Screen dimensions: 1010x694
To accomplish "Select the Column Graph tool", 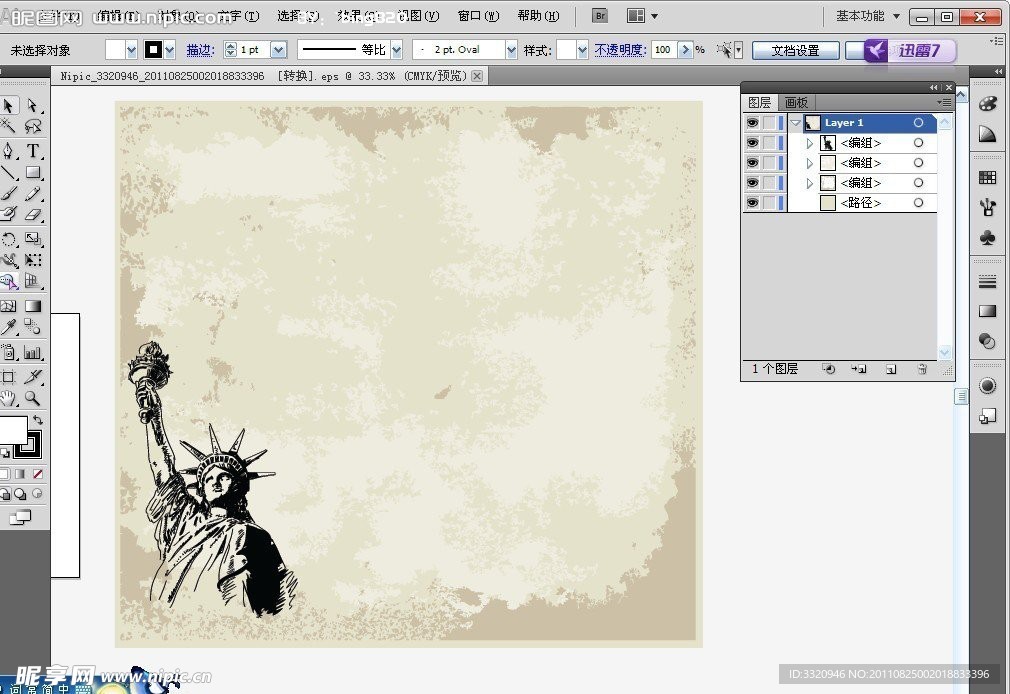I will 33,352.
